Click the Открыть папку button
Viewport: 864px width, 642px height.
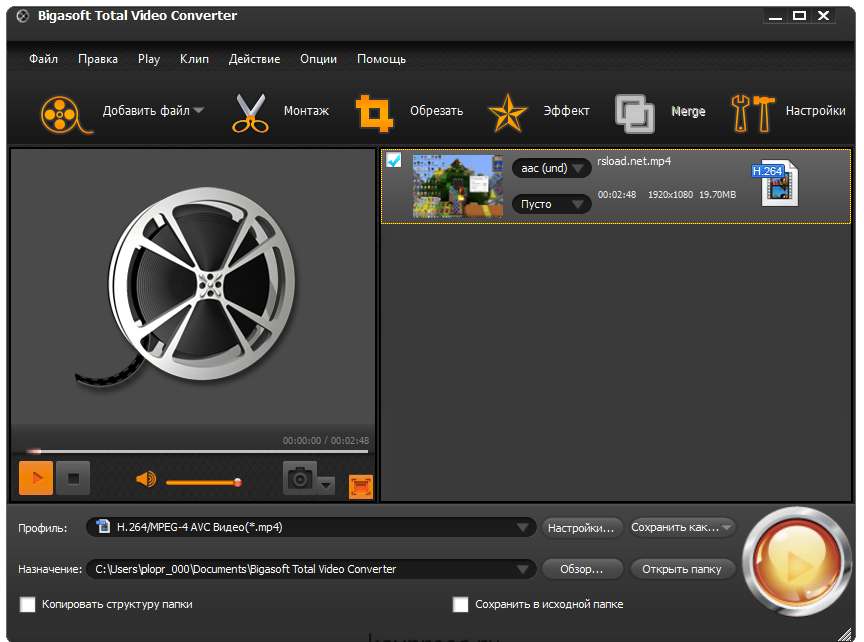click(682, 569)
